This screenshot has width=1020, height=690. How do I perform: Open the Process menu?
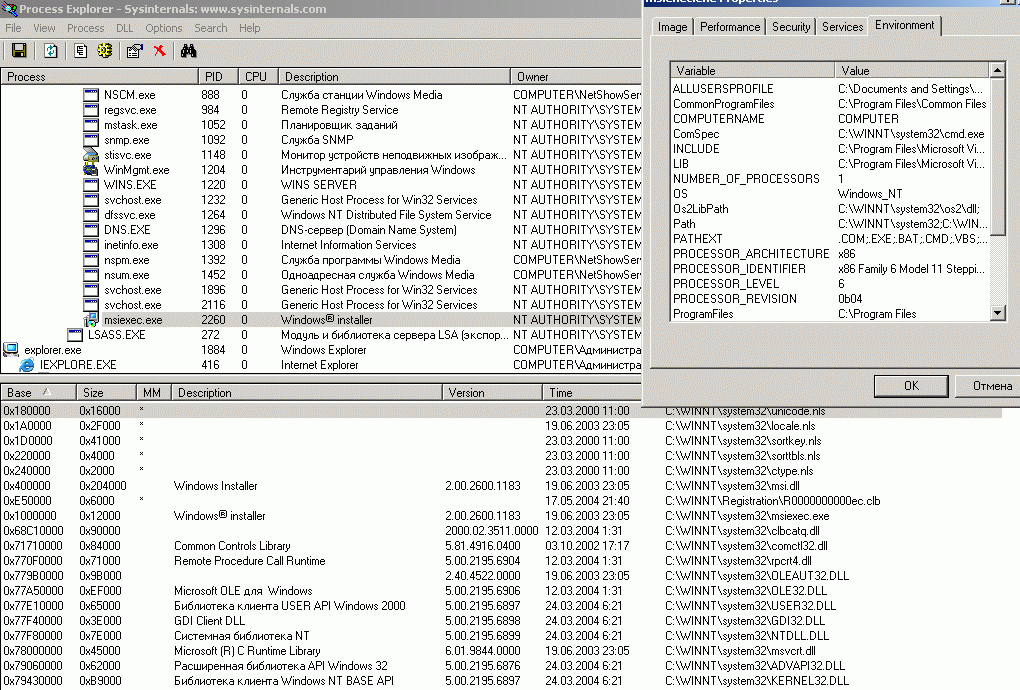(x=85, y=28)
